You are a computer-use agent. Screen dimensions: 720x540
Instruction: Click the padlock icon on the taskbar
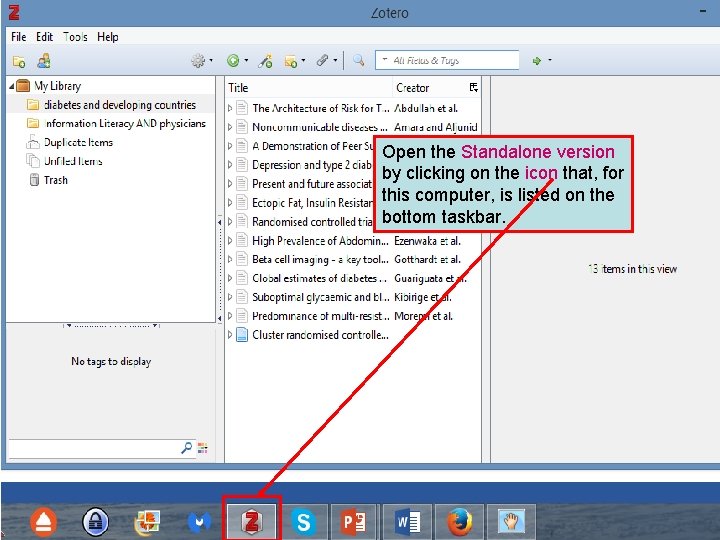95,522
